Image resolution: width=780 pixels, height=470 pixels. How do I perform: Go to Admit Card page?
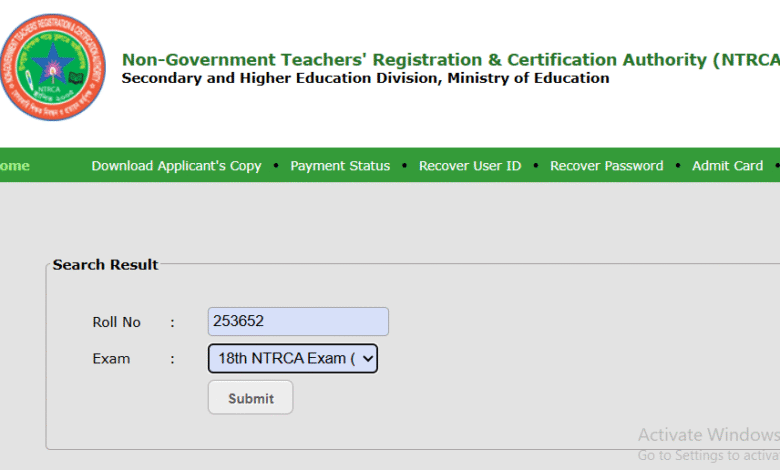coord(727,166)
